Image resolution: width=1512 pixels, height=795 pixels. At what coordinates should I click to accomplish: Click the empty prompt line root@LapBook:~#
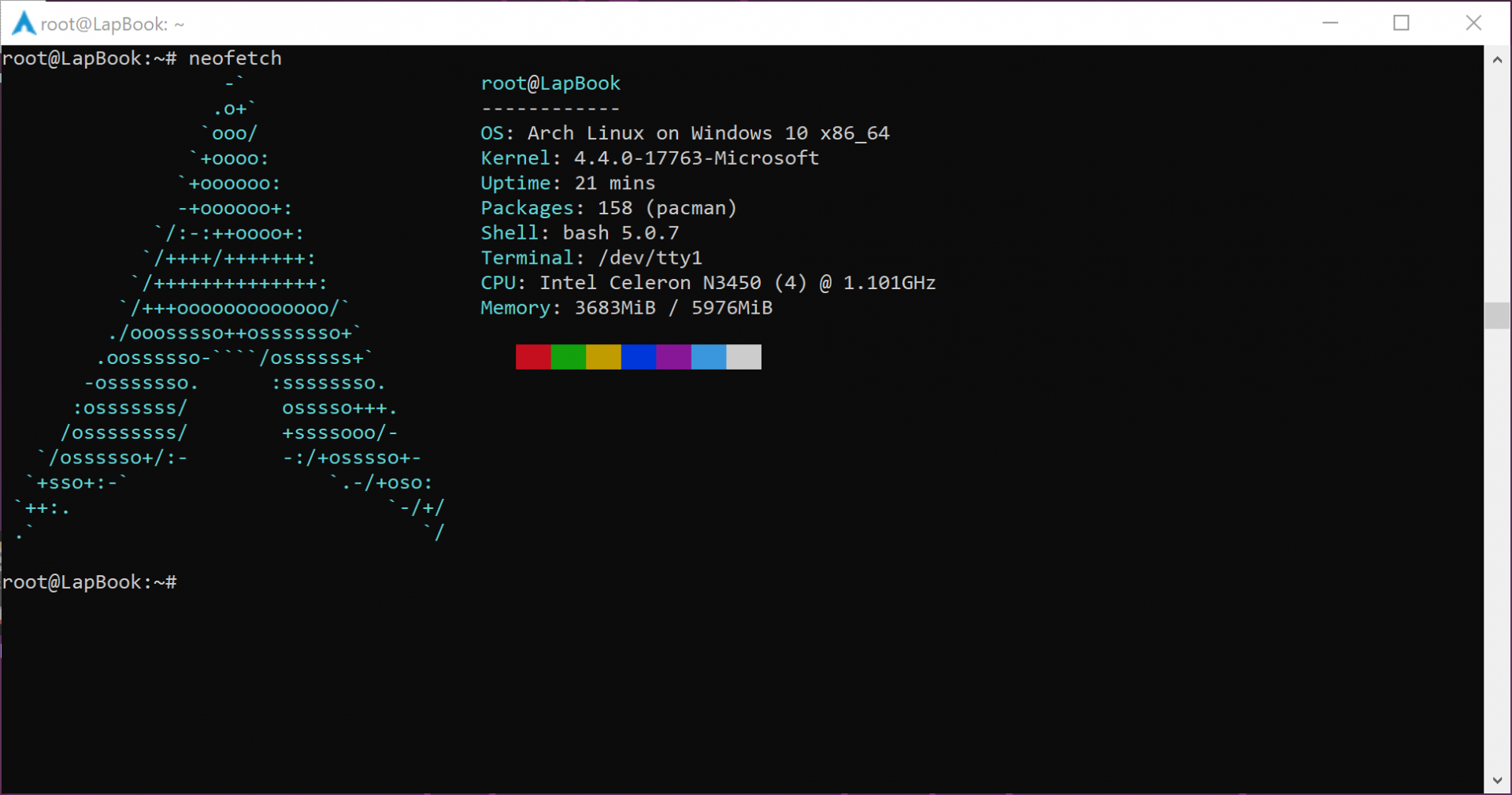[x=89, y=582]
